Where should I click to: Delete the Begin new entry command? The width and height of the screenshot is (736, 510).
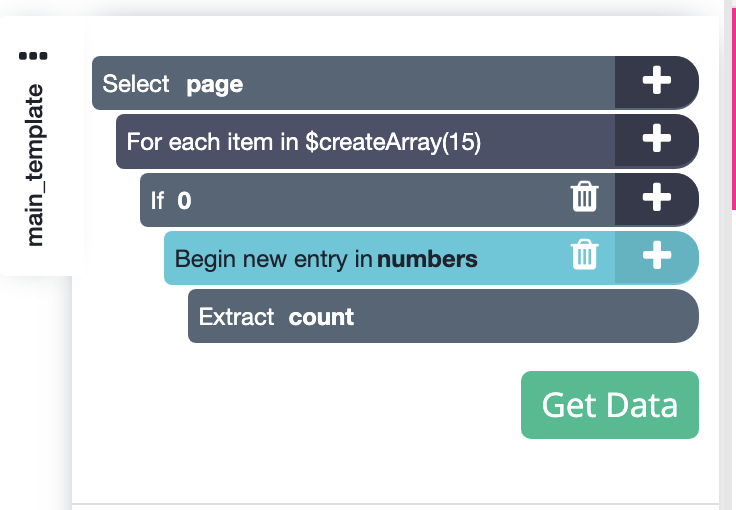click(584, 258)
